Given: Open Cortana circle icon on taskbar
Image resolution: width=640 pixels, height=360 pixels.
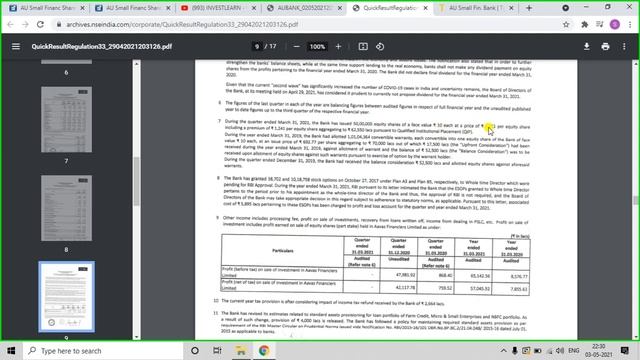Looking at the screenshot, I should tap(195, 351).
